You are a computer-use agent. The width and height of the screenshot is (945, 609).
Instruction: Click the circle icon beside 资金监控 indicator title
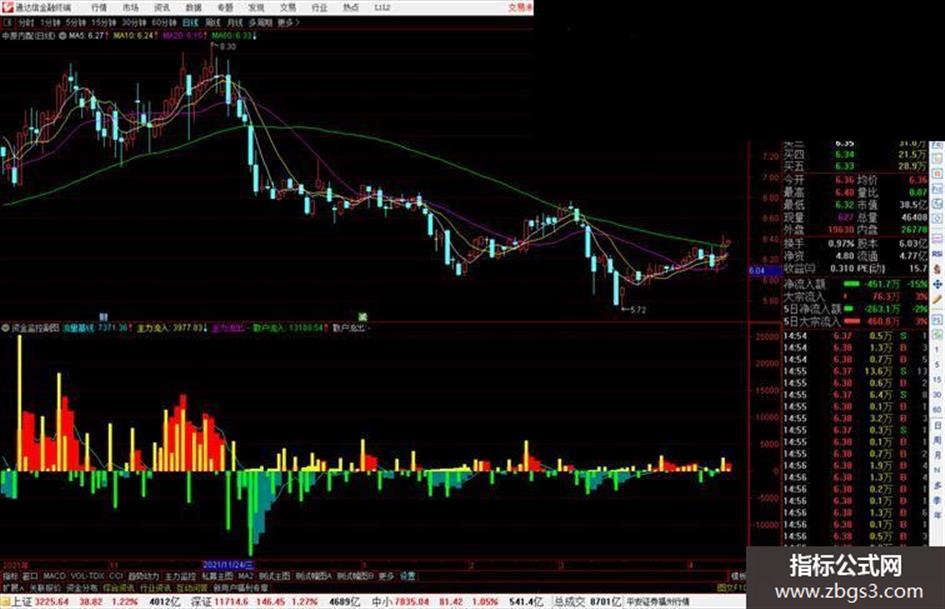[5, 329]
